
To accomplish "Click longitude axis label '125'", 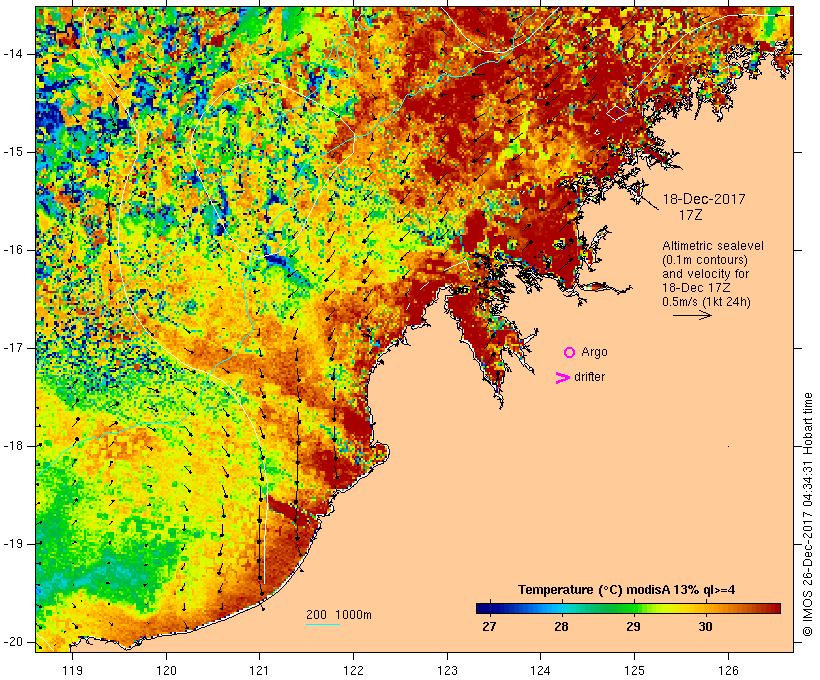I will click(634, 671).
